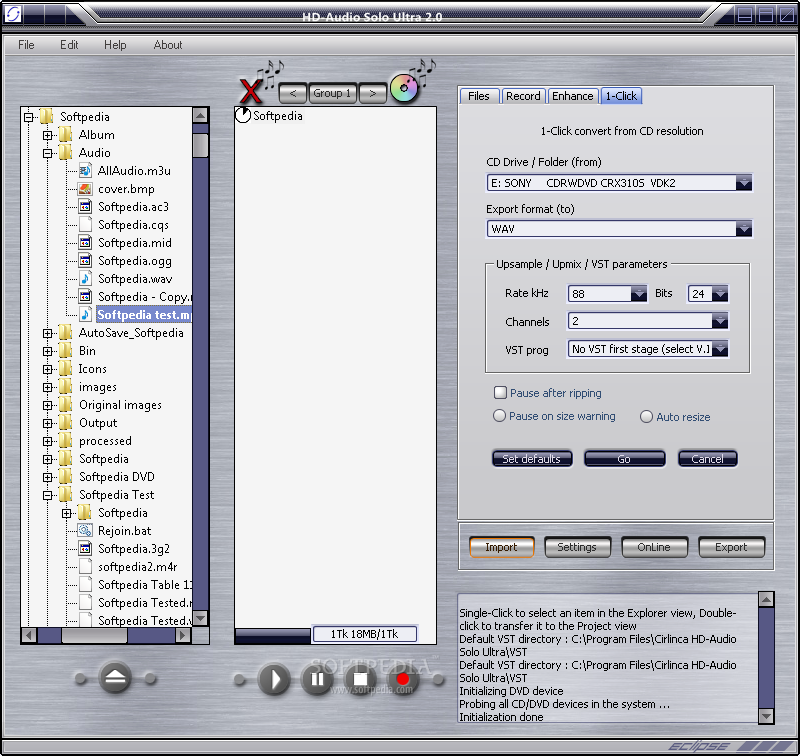Screen dimensions: 800x756
Task: Collapse the Softpedia Test folder
Action: (x=47, y=495)
